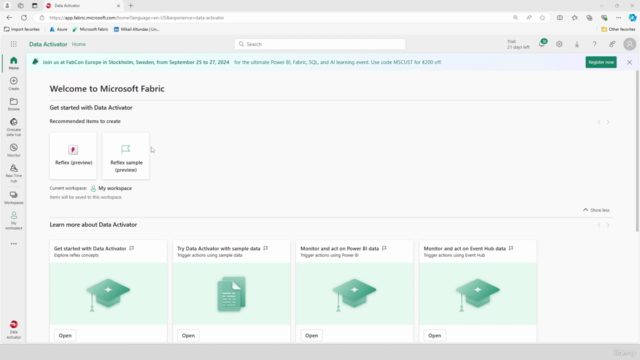Add this page to browser favorites
Viewport: 640px width, 360px height.
coord(542,18)
